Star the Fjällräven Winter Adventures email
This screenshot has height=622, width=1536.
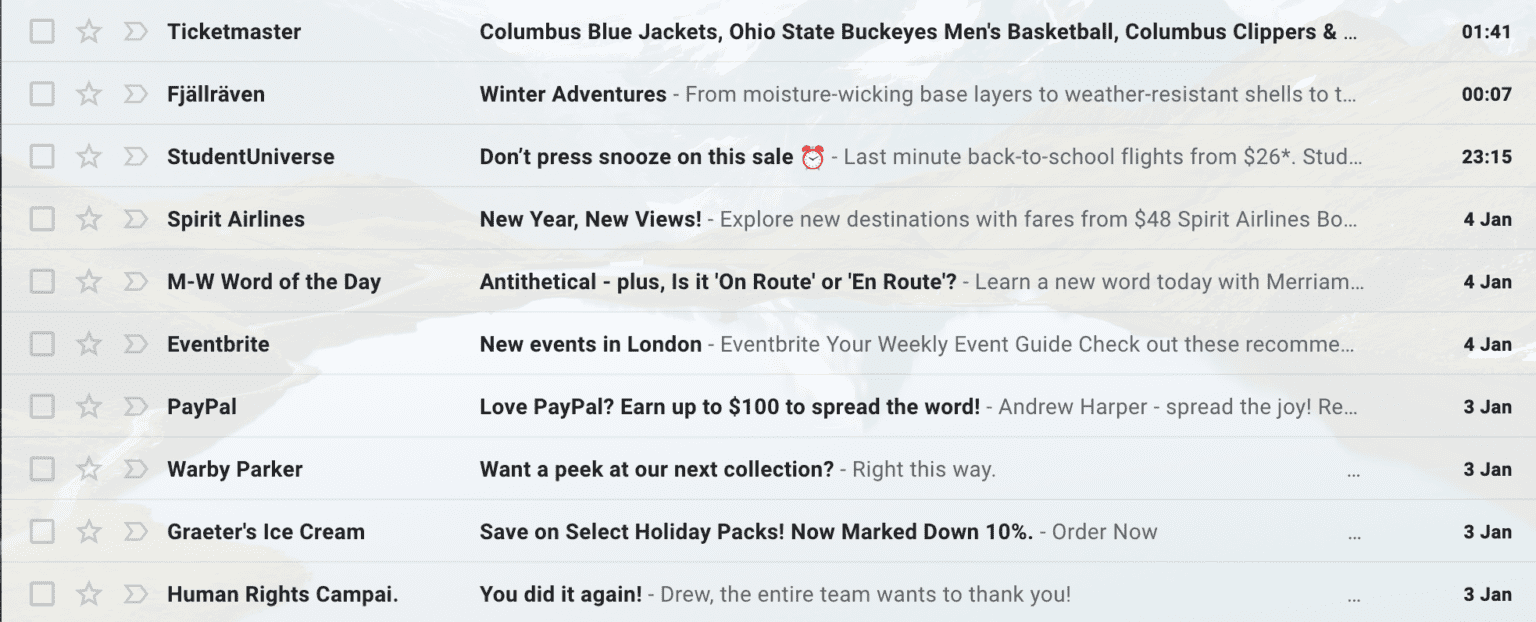[88, 93]
